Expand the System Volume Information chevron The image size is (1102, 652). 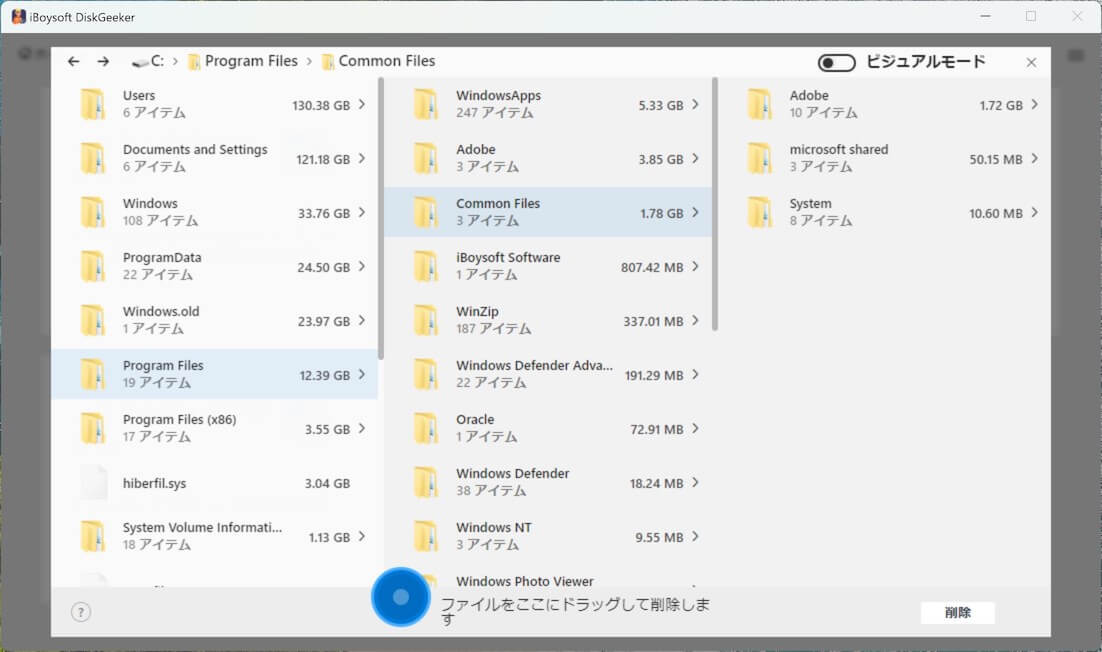tap(362, 537)
